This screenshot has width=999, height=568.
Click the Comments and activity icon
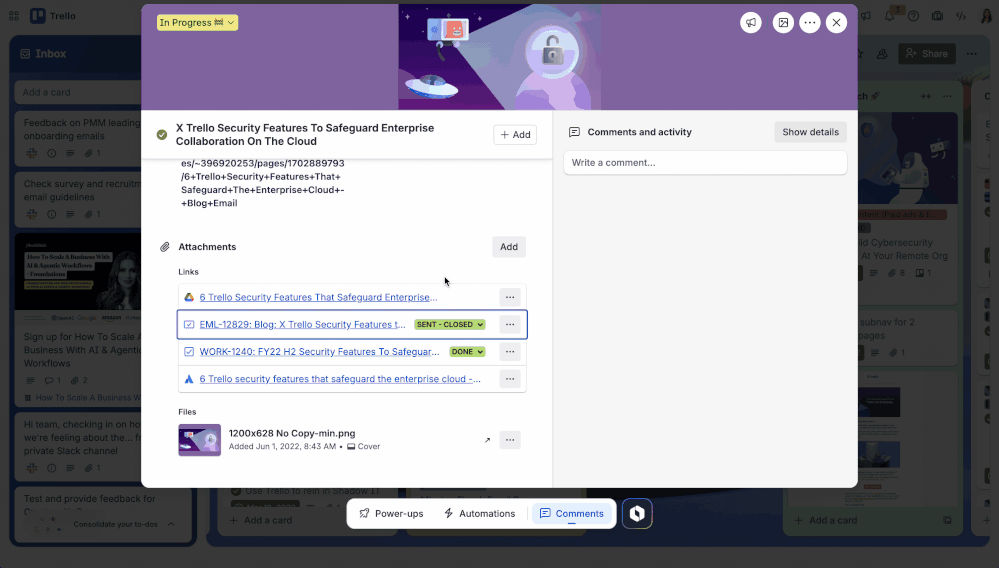[x=574, y=132]
